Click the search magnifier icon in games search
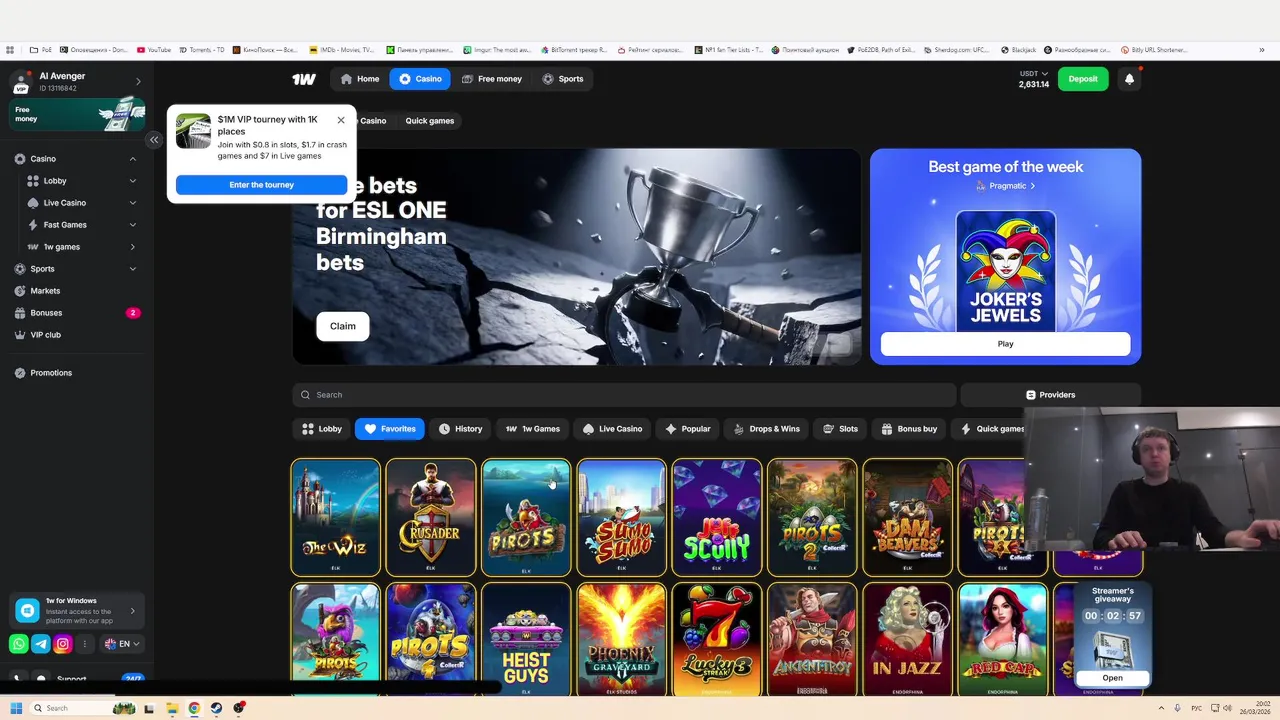This screenshot has height=720, width=1280. tap(306, 395)
